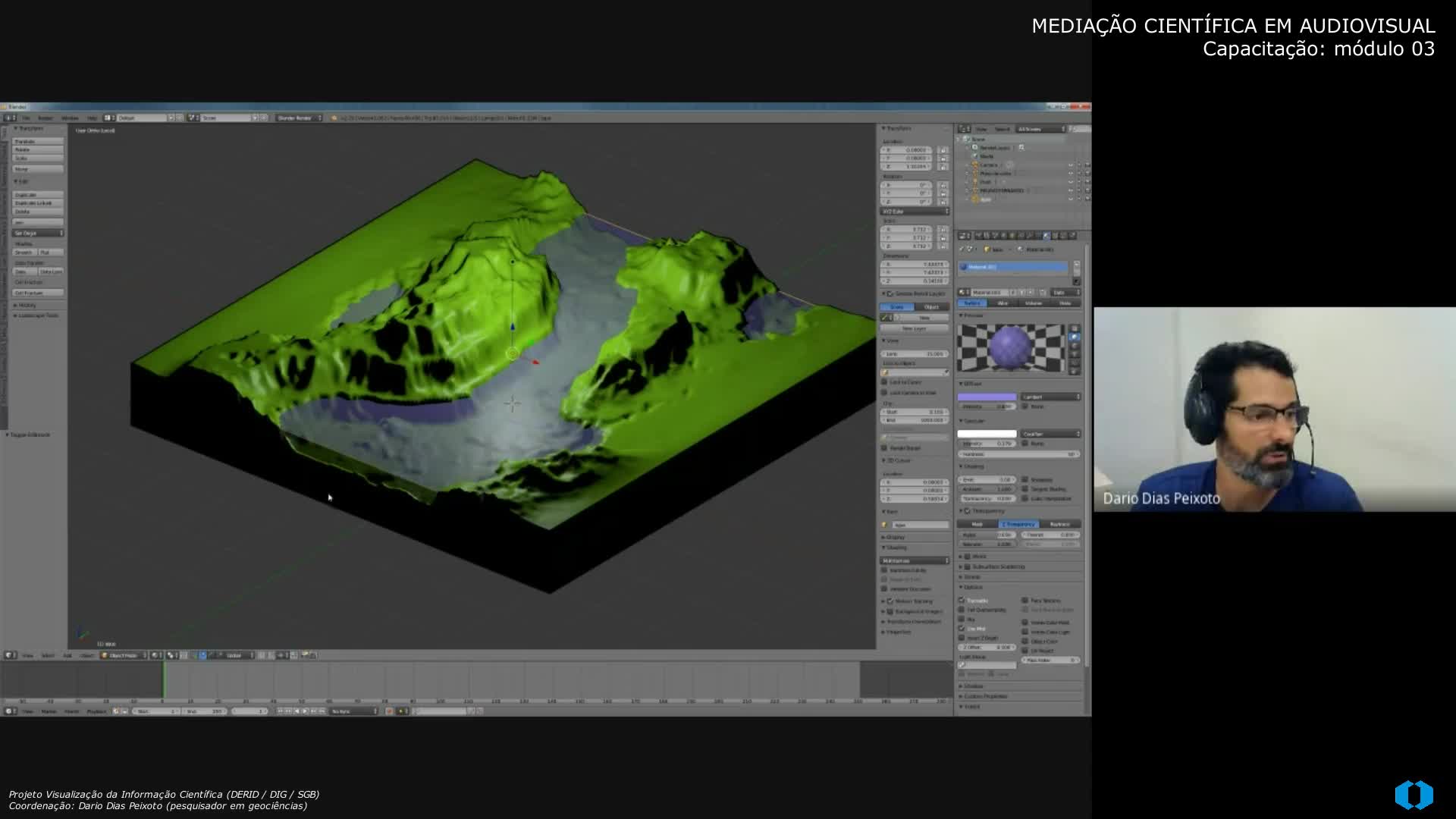Select the Scene grease pencil source
Screen dimensions: 1456x819
[x=897, y=307]
